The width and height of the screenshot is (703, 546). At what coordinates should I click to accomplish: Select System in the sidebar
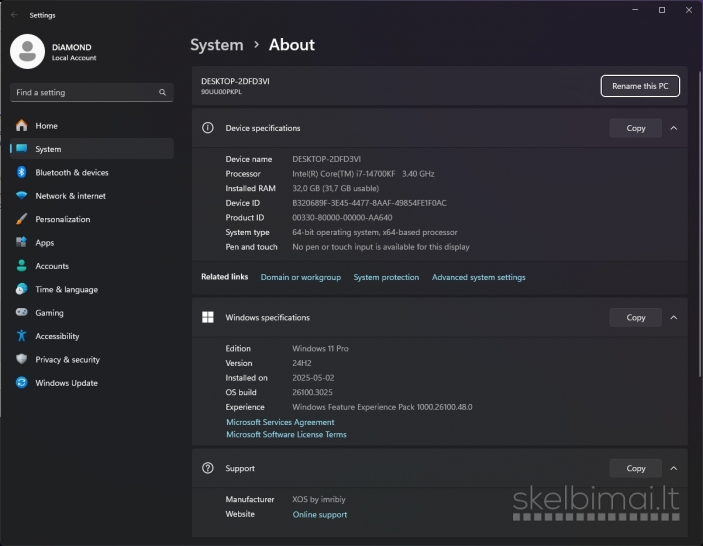(92, 149)
